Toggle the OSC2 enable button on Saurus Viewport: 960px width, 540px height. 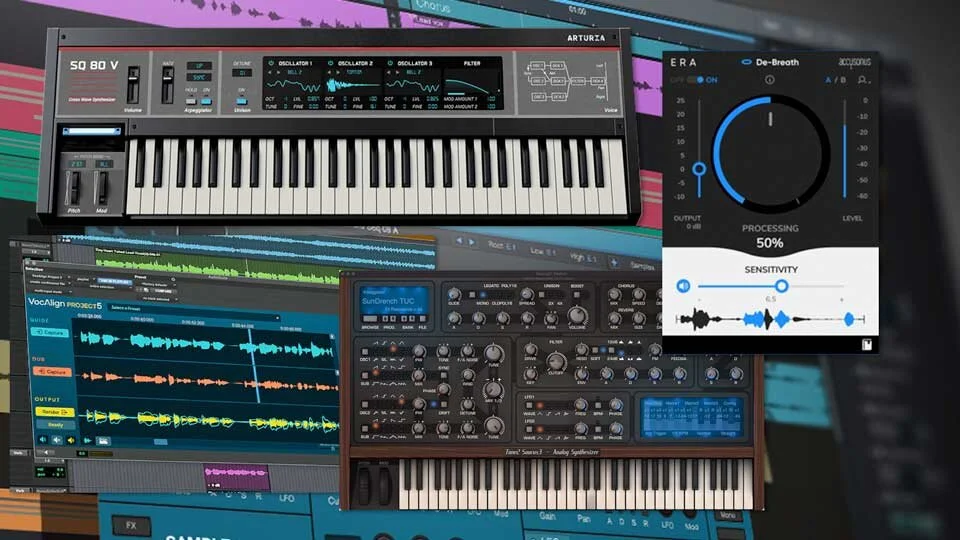pyautogui.click(x=366, y=405)
